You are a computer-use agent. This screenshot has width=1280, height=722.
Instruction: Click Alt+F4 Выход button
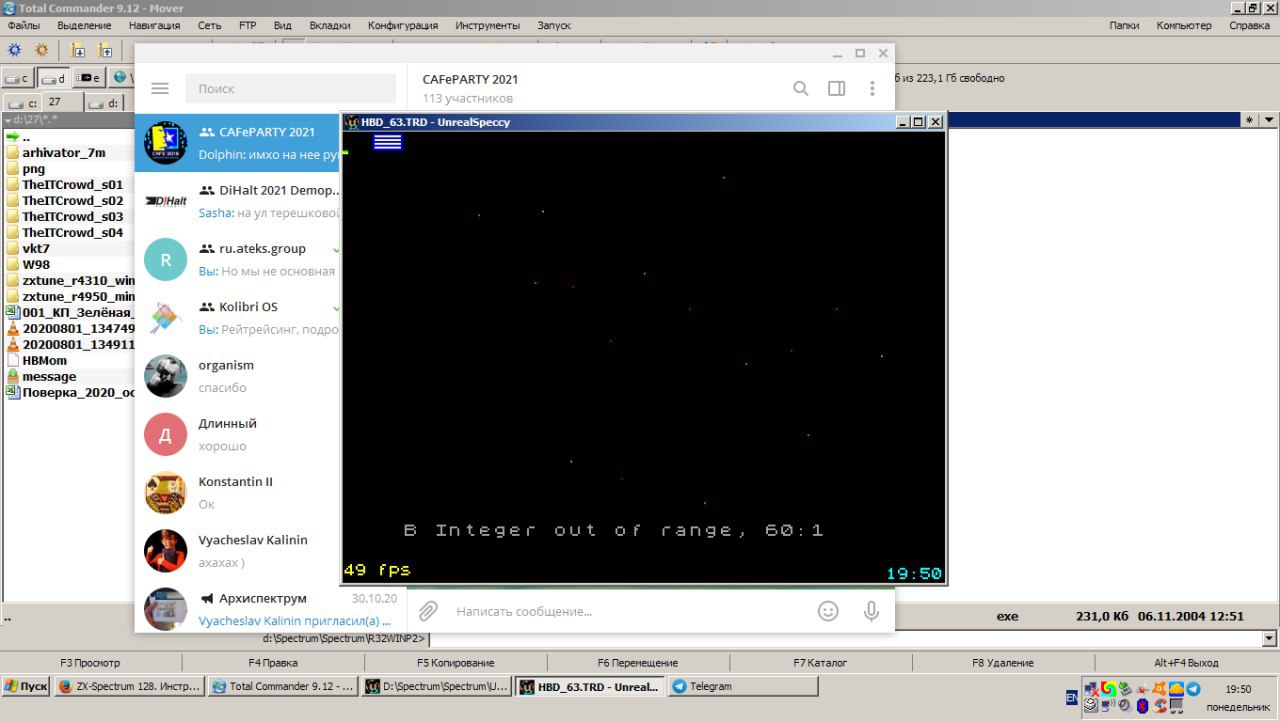(1186, 662)
